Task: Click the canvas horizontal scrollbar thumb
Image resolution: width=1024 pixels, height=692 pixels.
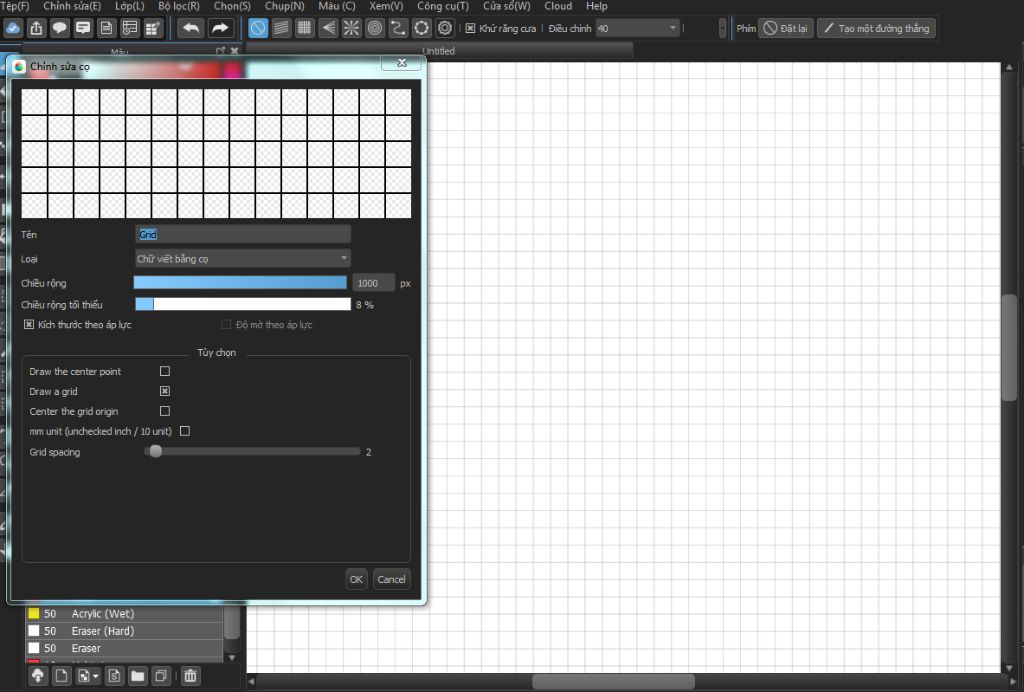Action: point(613,682)
